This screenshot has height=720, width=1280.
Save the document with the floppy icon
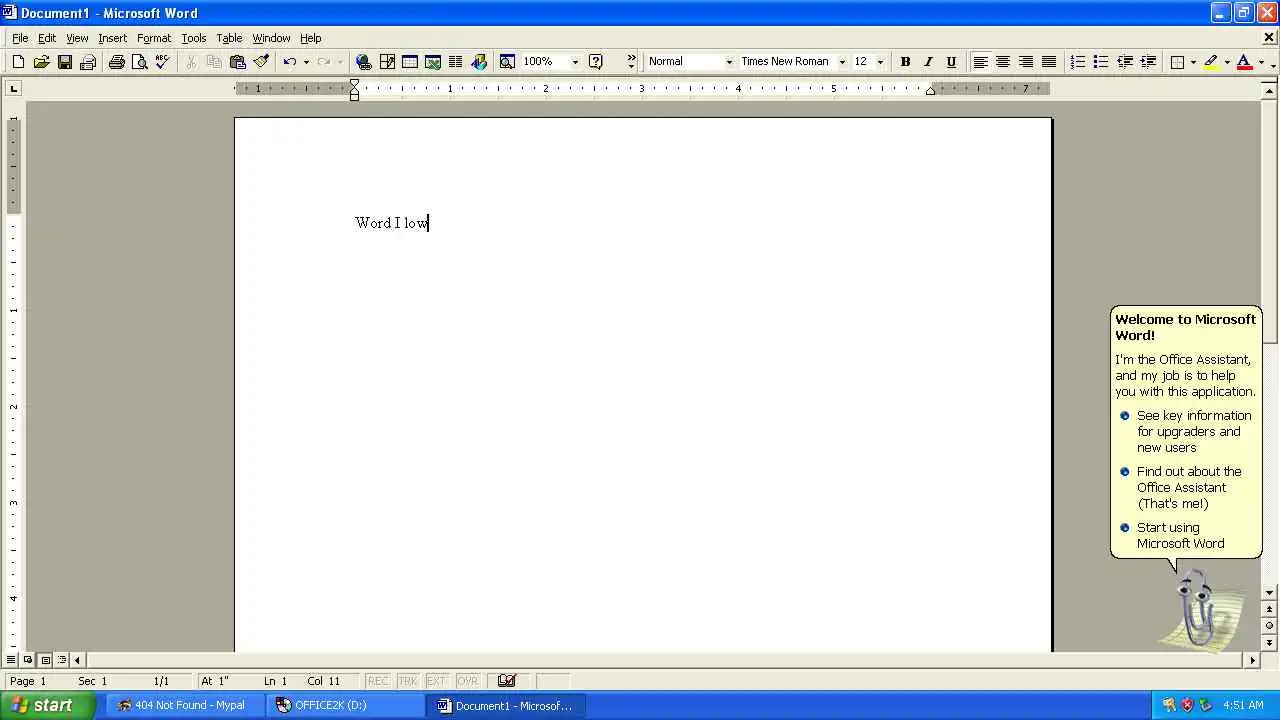[x=64, y=62]
